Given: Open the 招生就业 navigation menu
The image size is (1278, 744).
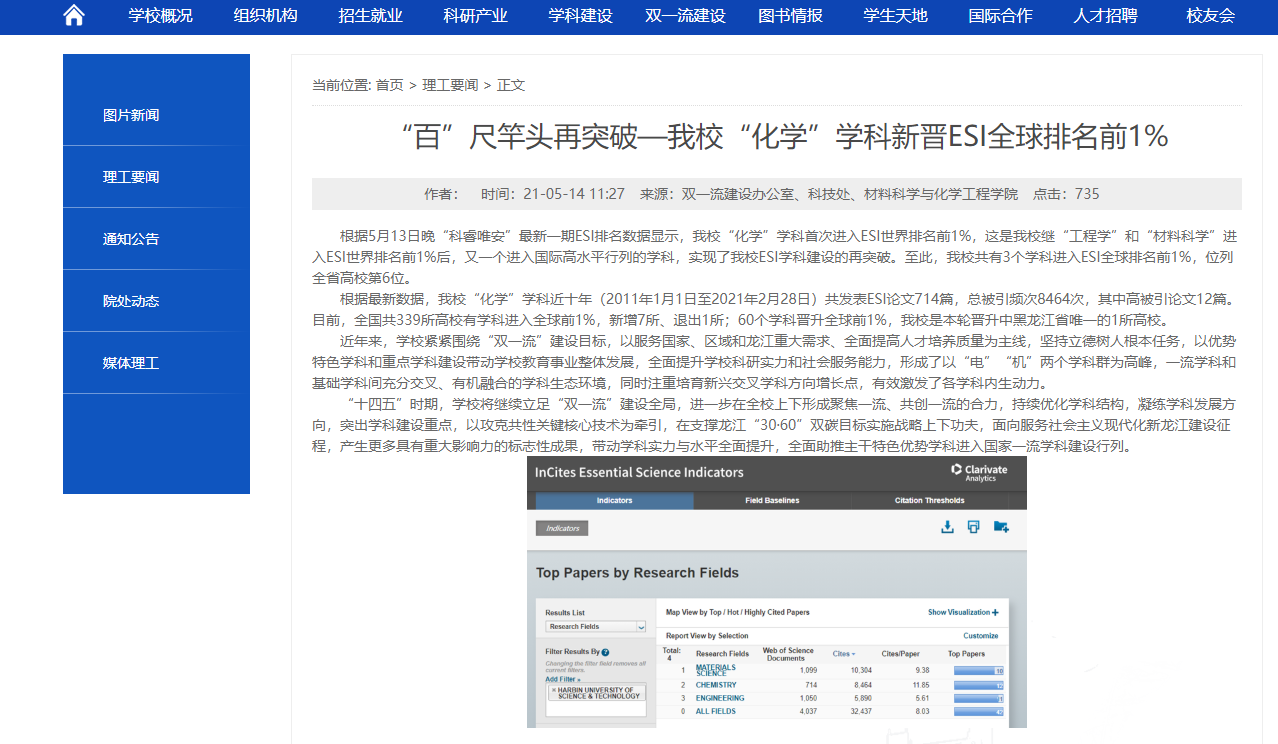Looking at the screenshot, I should 370,16.
